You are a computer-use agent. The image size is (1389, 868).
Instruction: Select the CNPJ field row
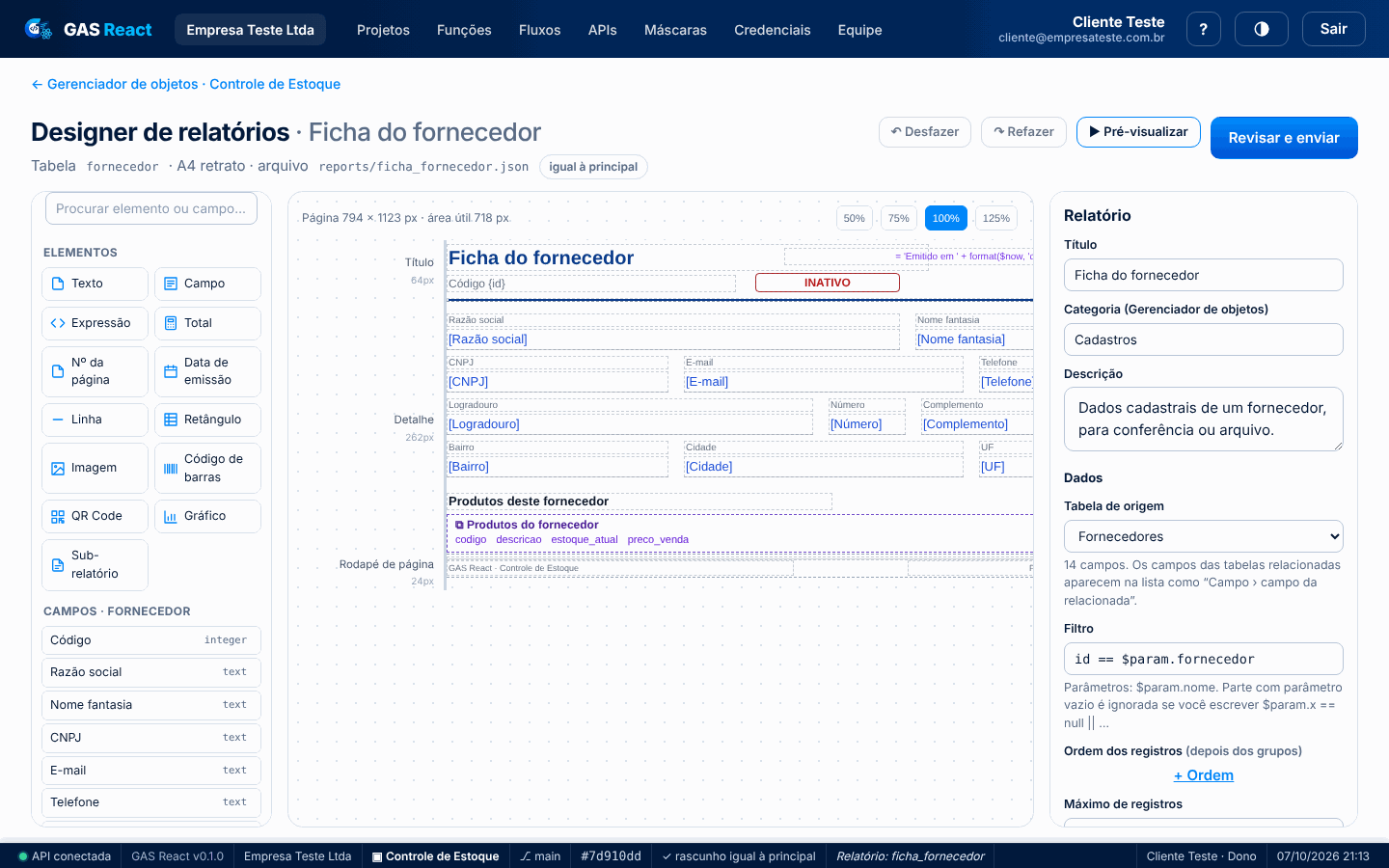pyautogui.click(x=151, y=738)
